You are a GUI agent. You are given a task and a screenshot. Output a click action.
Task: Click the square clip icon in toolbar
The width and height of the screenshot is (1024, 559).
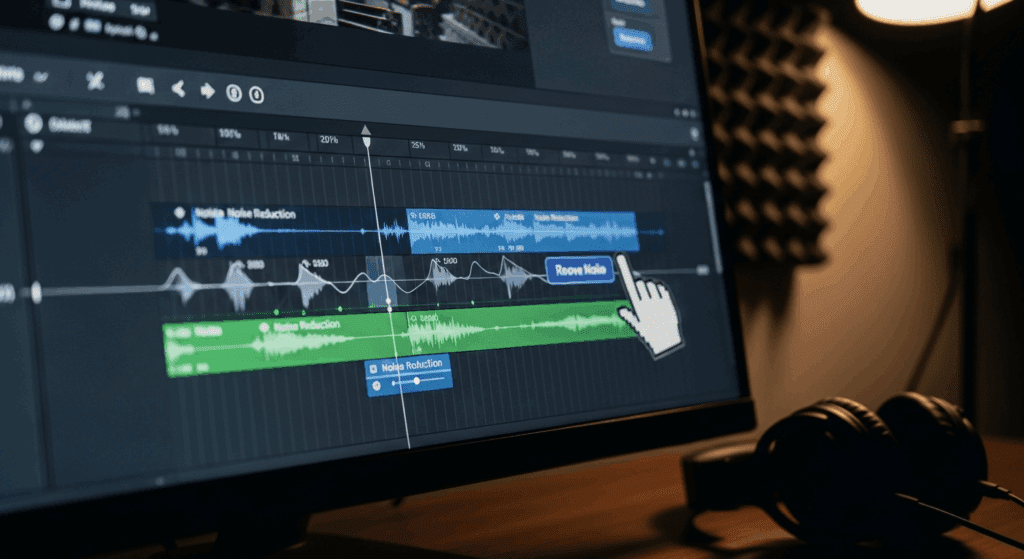145,86
